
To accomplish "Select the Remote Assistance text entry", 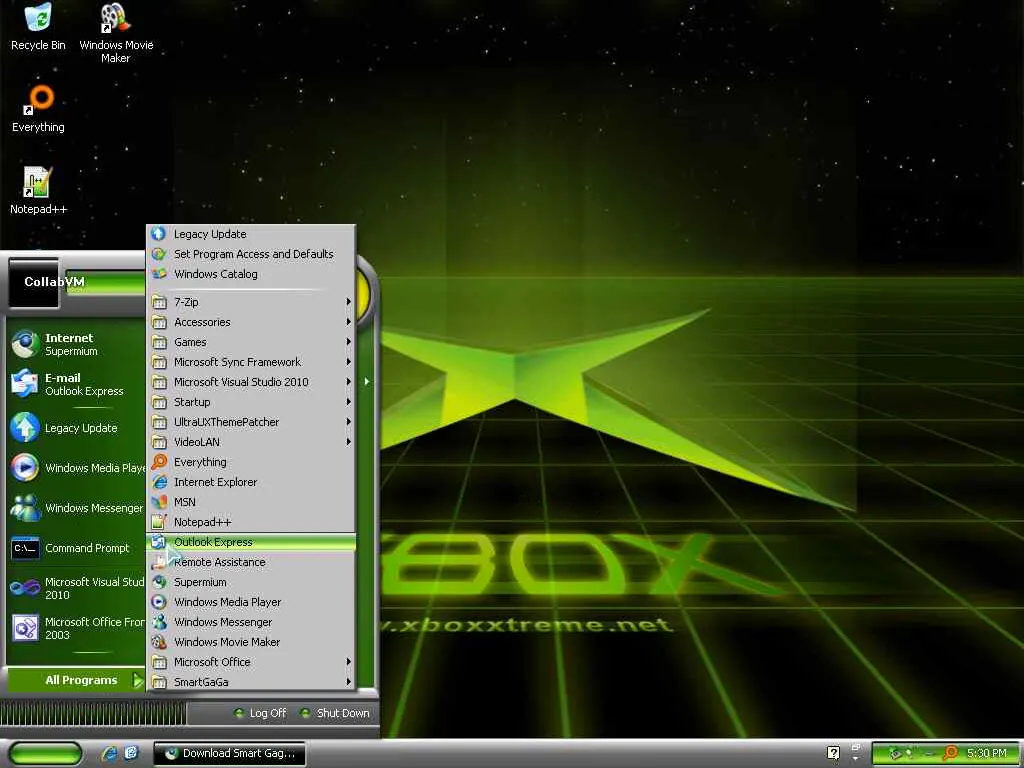I will [219, 562].
